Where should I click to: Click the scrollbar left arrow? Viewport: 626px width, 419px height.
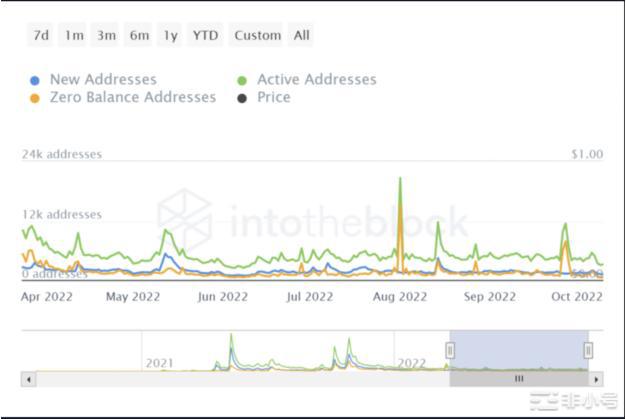click(x=29, y=379)
